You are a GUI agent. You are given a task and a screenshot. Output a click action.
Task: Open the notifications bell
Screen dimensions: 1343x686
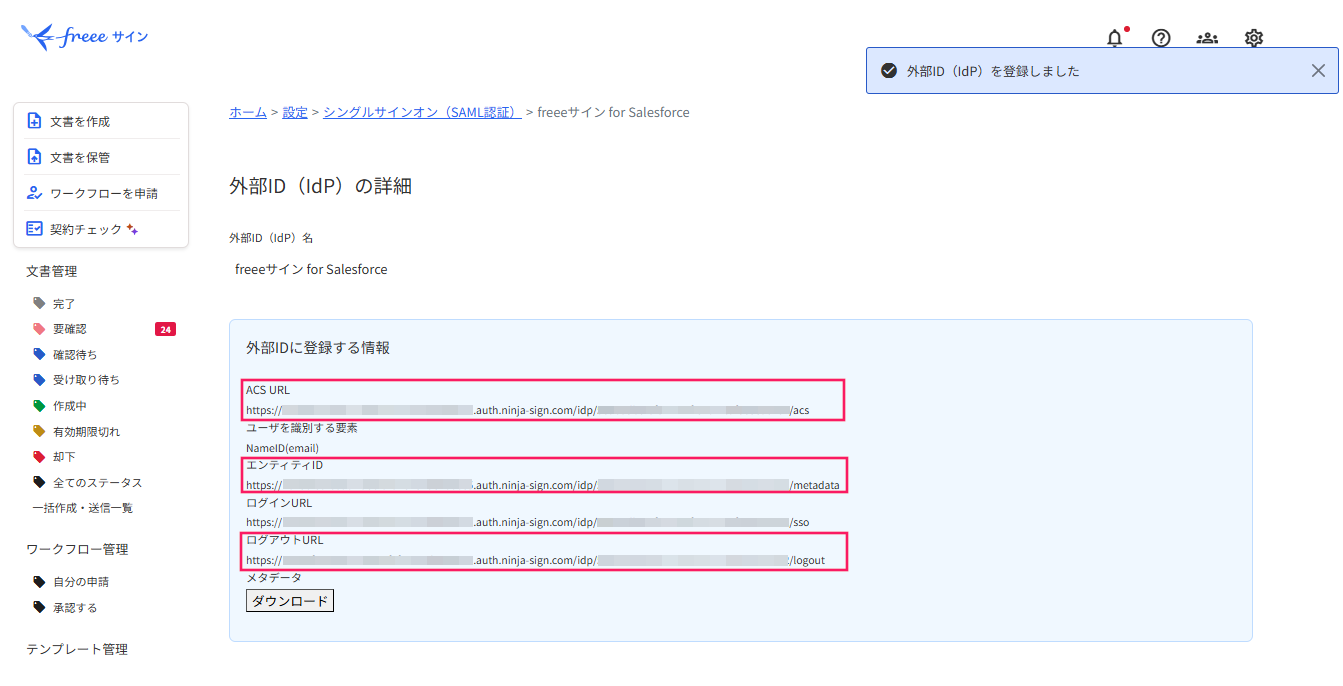1115,38
